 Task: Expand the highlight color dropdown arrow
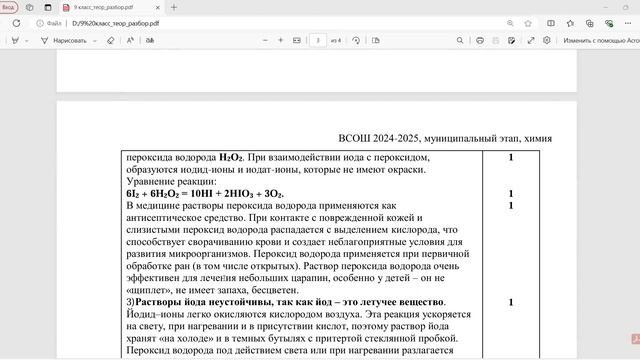[27, 41]
